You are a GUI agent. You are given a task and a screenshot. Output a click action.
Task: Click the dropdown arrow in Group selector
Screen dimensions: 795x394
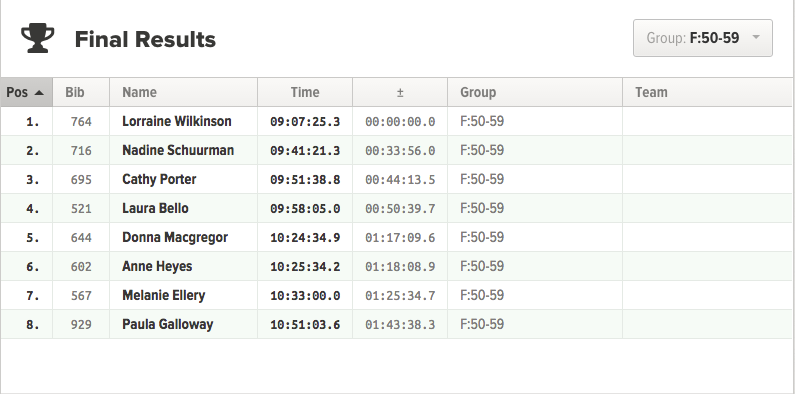pyautogui.click(x=756, y=37)
